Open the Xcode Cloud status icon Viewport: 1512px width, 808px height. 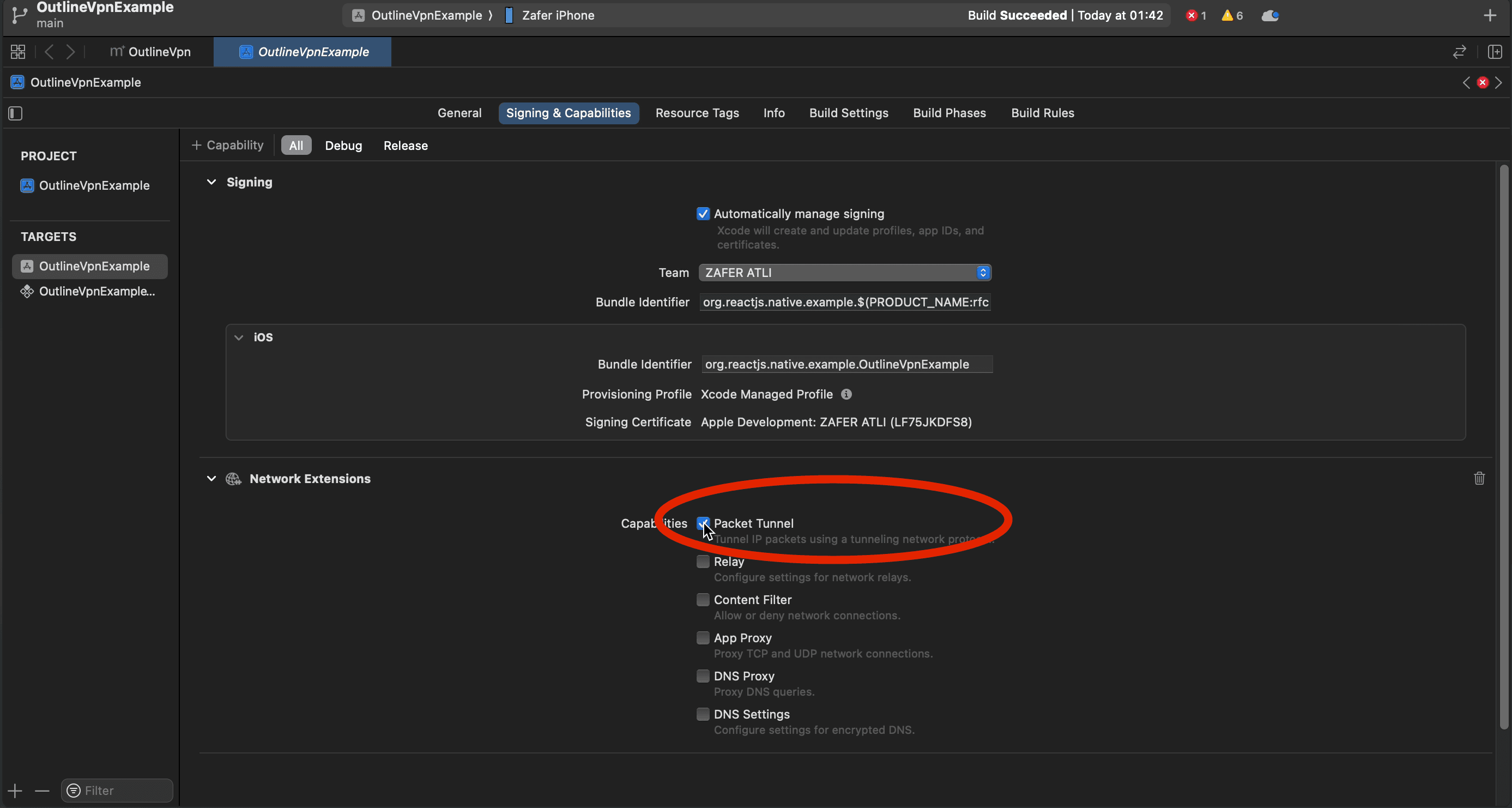tap(1270, 15)
